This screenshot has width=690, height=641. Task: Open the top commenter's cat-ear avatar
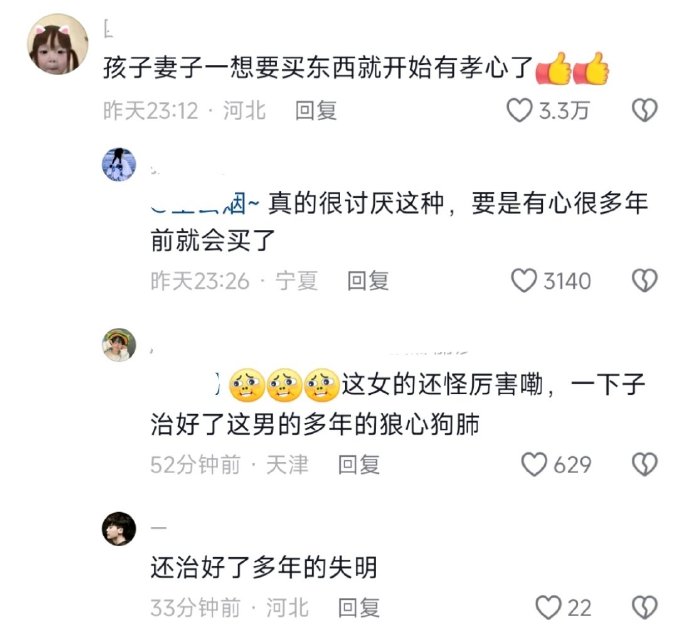coord(58,44)
